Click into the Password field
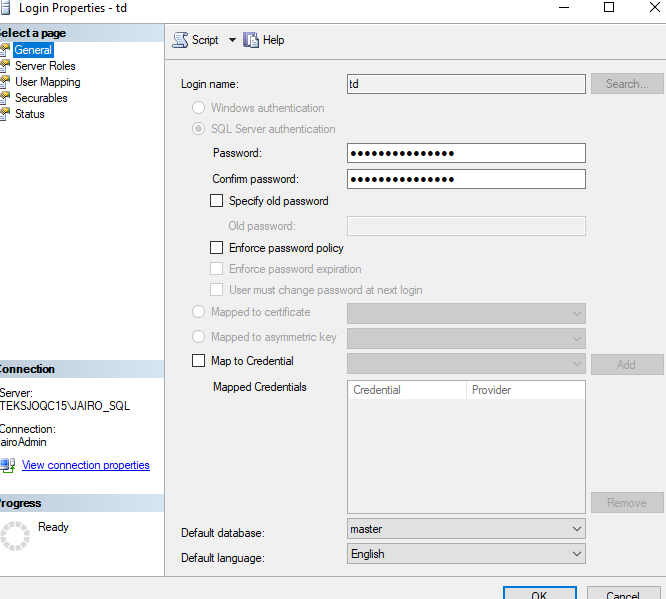The height and width of the screenshot is (599, 666). tap(466, 153)
